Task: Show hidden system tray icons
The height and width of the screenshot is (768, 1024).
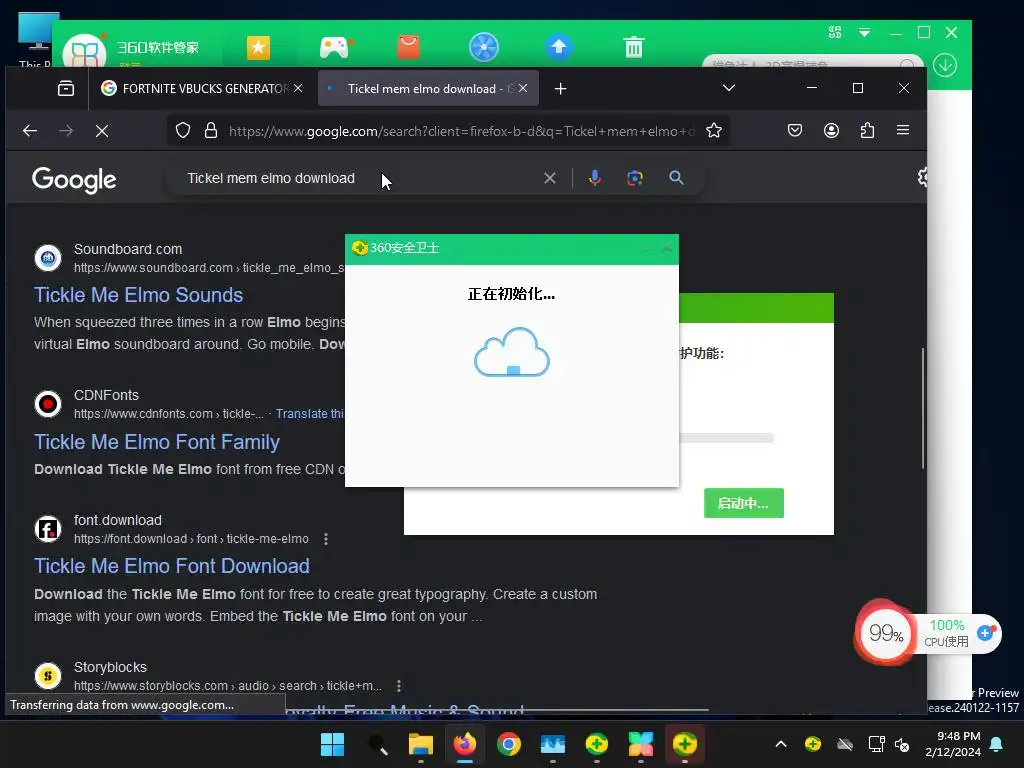Action: click(781, 744)
